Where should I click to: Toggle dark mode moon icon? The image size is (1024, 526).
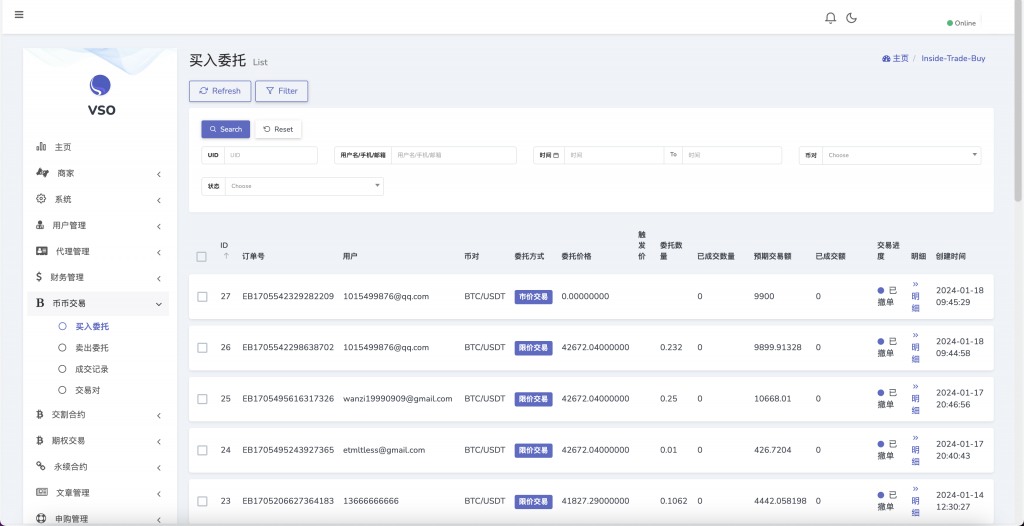[x=852, y=18]
